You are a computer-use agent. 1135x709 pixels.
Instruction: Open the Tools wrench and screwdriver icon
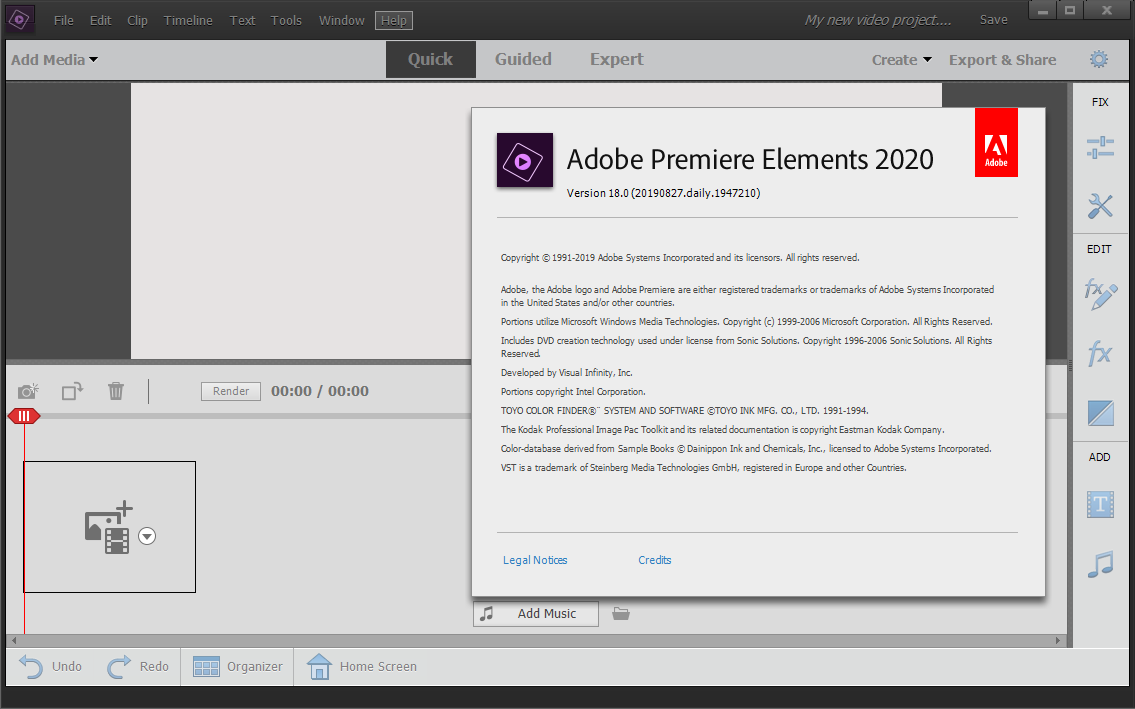(x=1100, y=206)
